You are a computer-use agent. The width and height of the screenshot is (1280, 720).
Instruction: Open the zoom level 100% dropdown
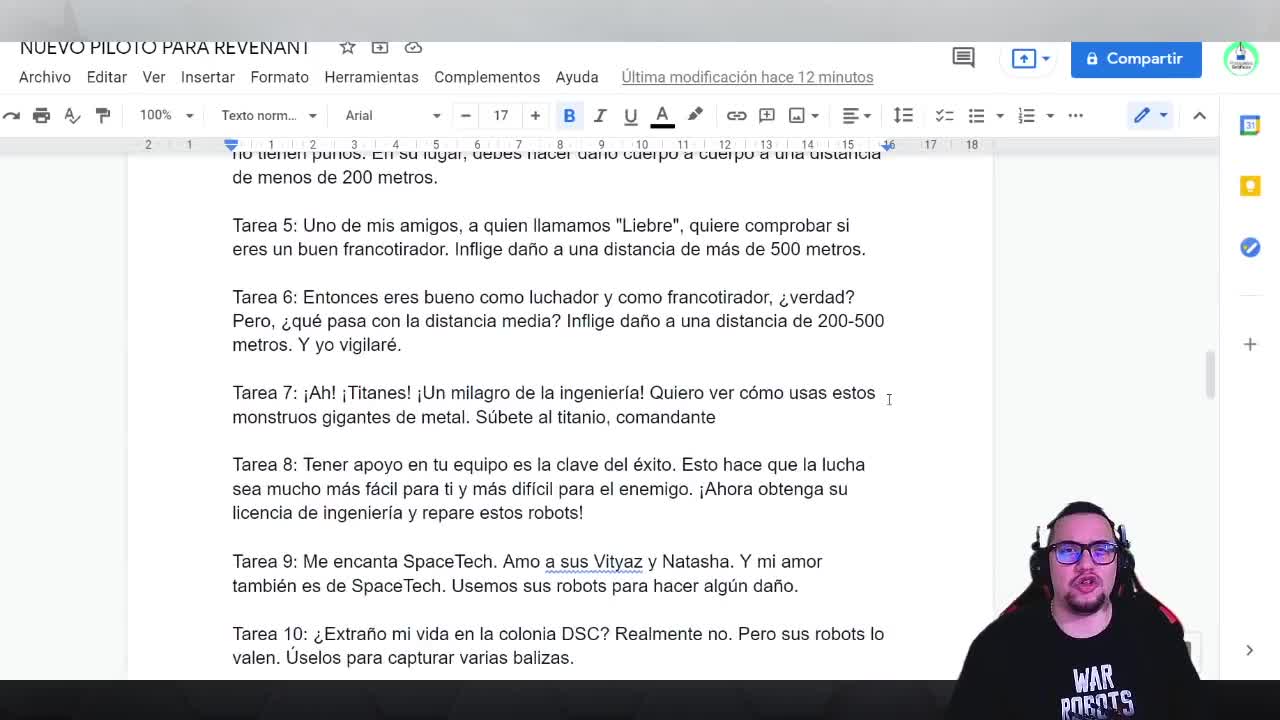166,116
